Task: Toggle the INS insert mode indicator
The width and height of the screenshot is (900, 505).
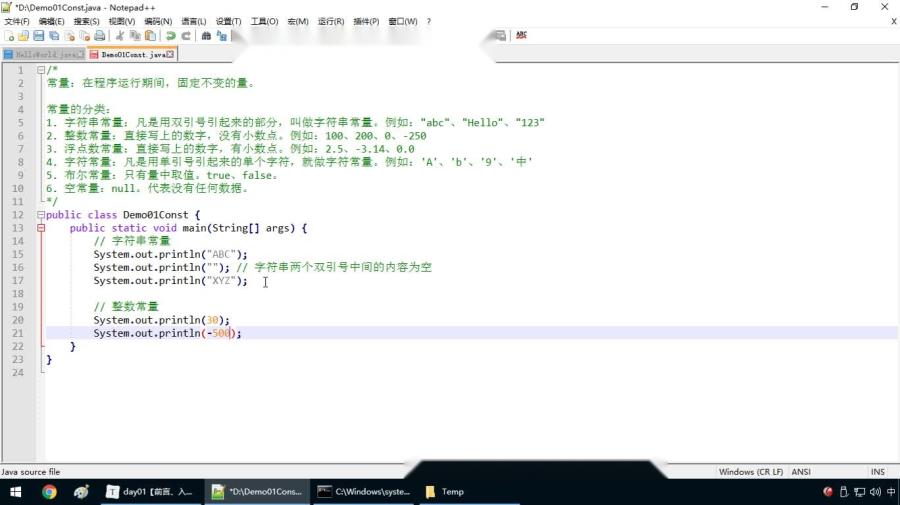Action: pyautogui.click(x=878, y=472)
